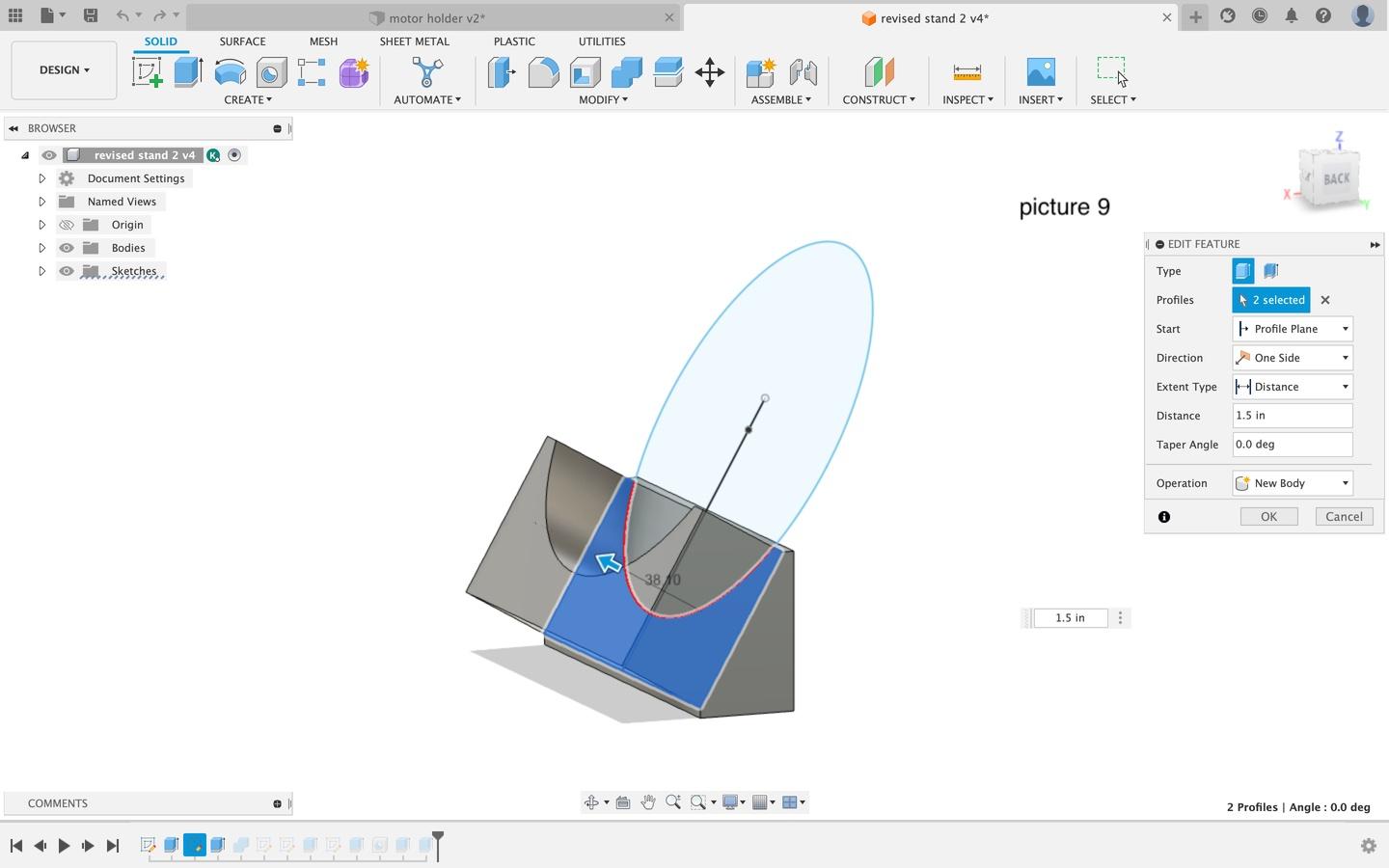Select the Joint tool
The width and height of the screenshot is (1389, 868).
tap(803, 72)
